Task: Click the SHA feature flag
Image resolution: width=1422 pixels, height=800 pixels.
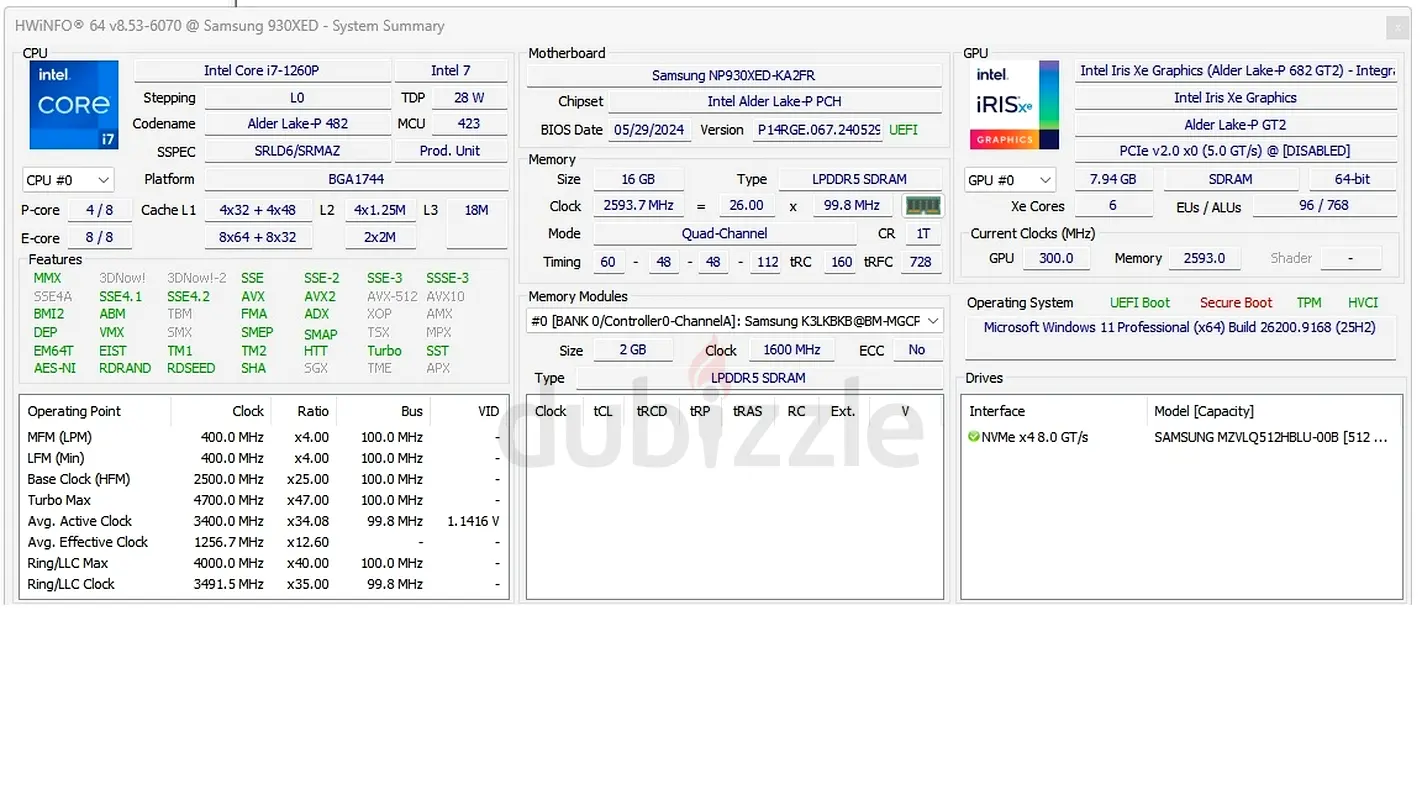Action: [x=254, y=368]
